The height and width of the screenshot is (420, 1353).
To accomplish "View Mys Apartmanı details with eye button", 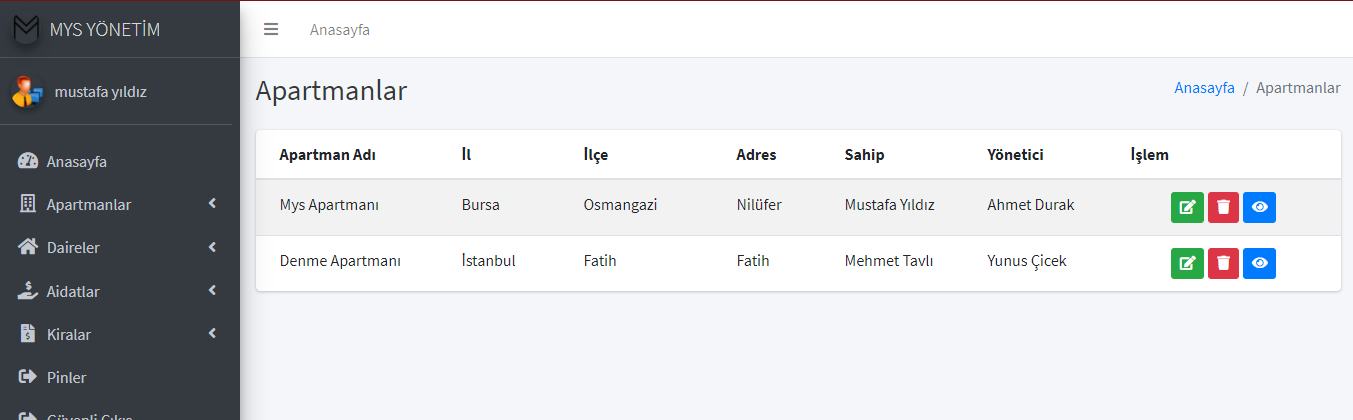I will click(1259, 207).
